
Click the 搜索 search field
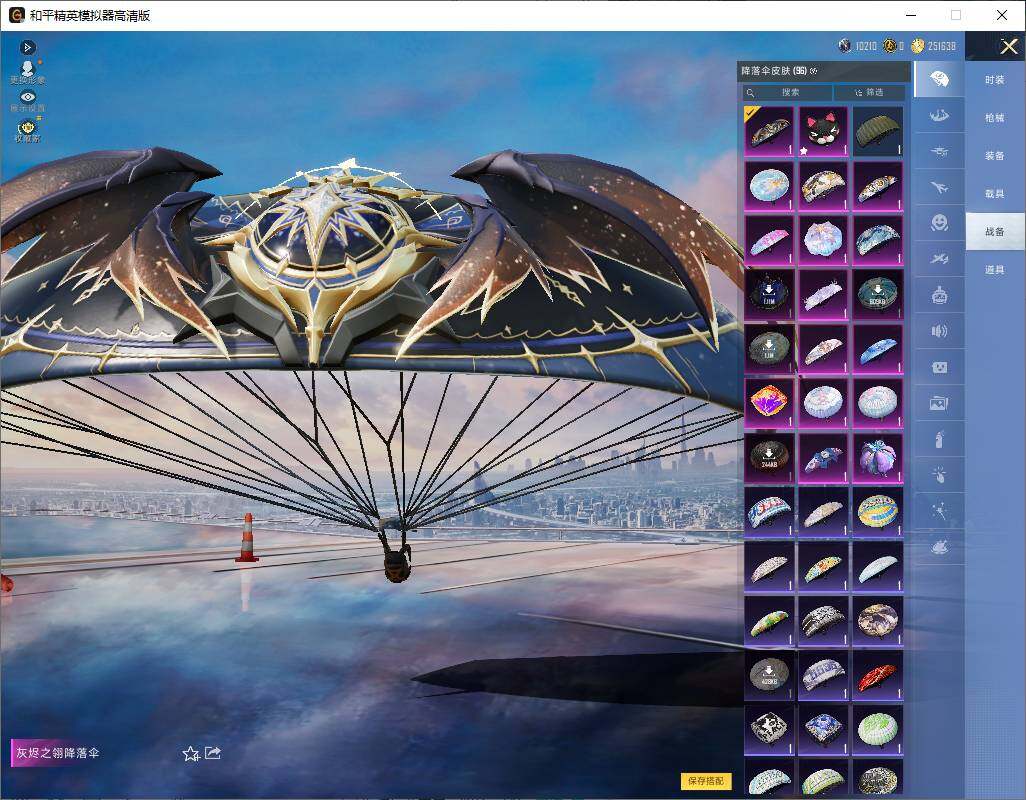coord(787,92)
